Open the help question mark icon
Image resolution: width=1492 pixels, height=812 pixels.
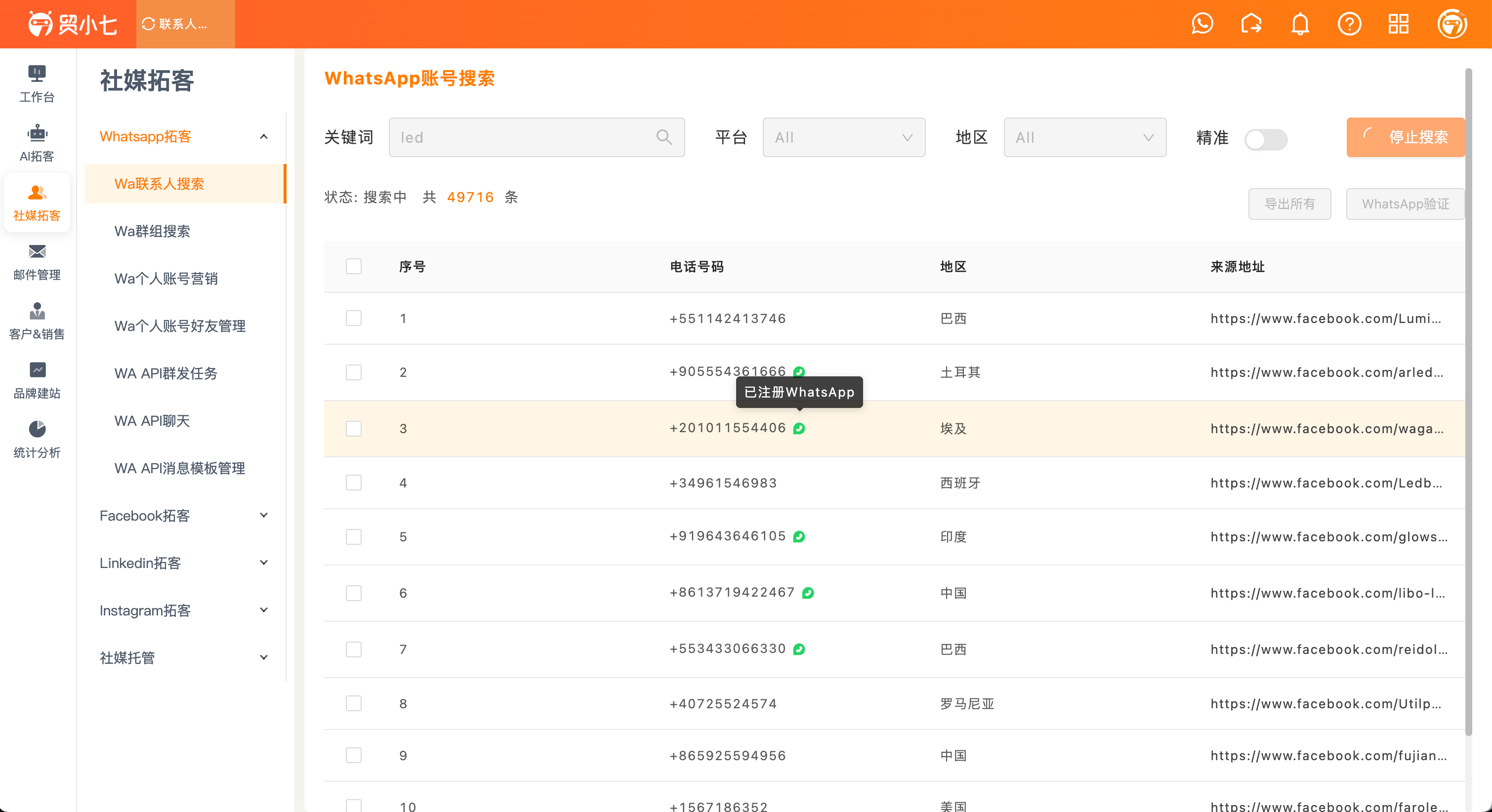(1350, 24)
